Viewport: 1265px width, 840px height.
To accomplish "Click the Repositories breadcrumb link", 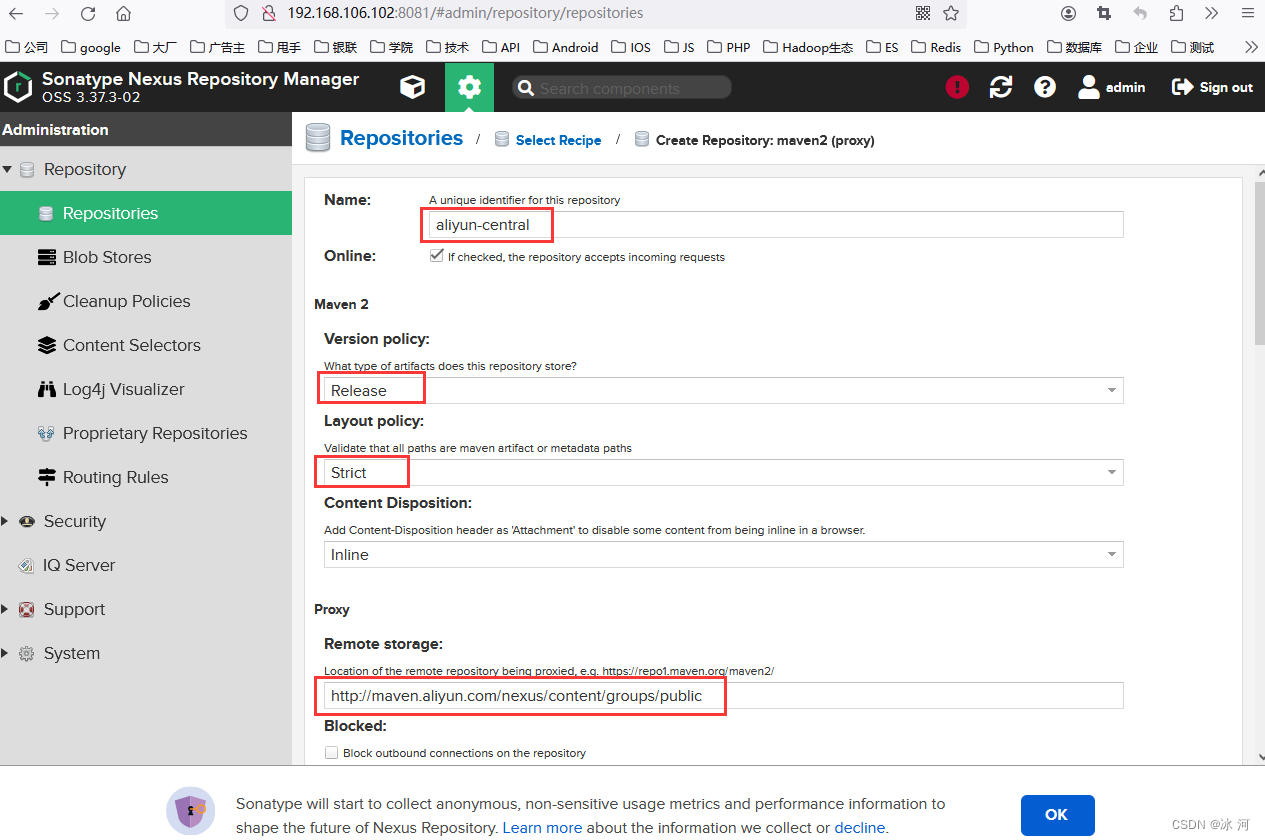I will (401, 138).
